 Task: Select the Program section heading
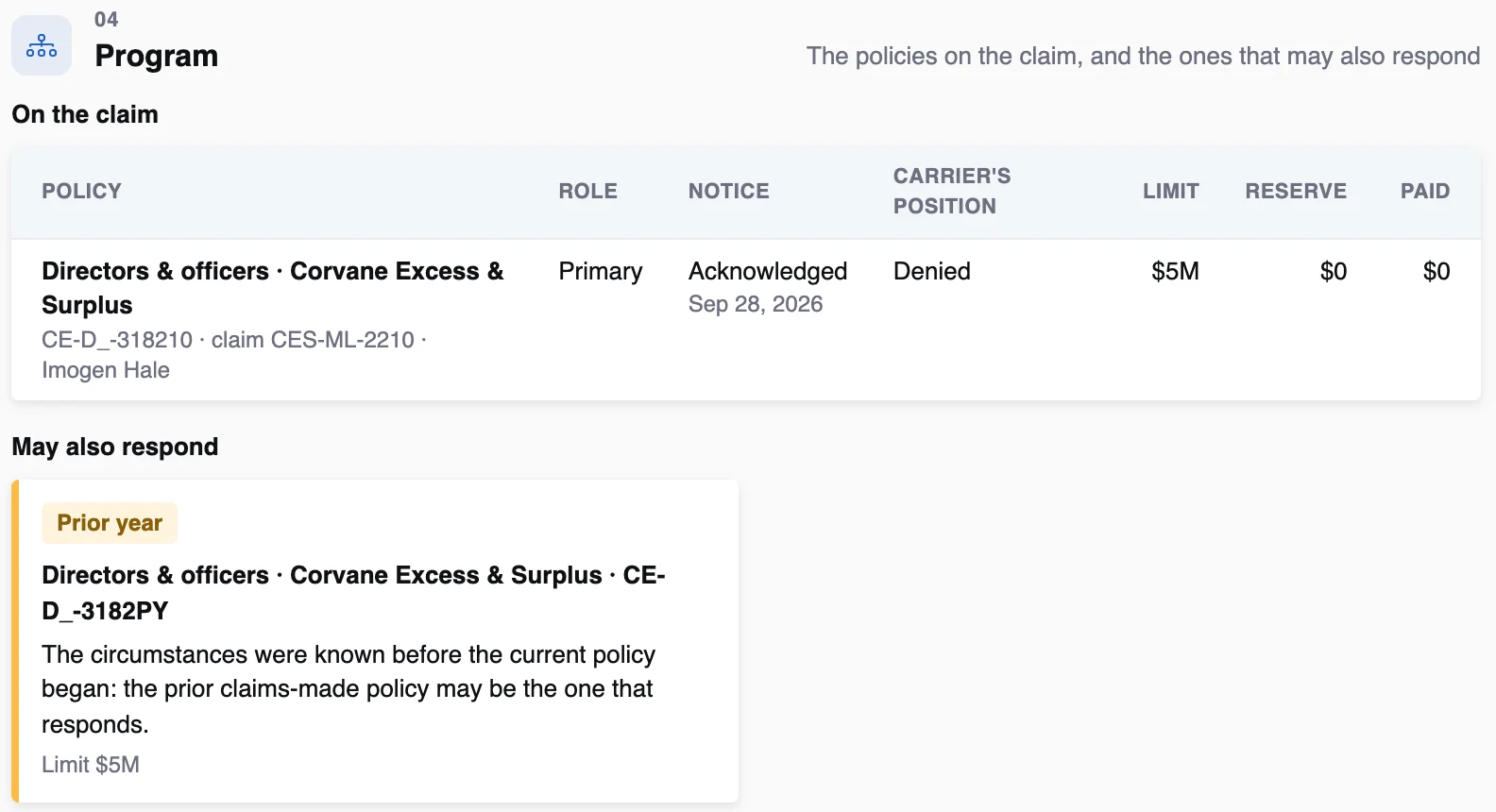point(157,56)
